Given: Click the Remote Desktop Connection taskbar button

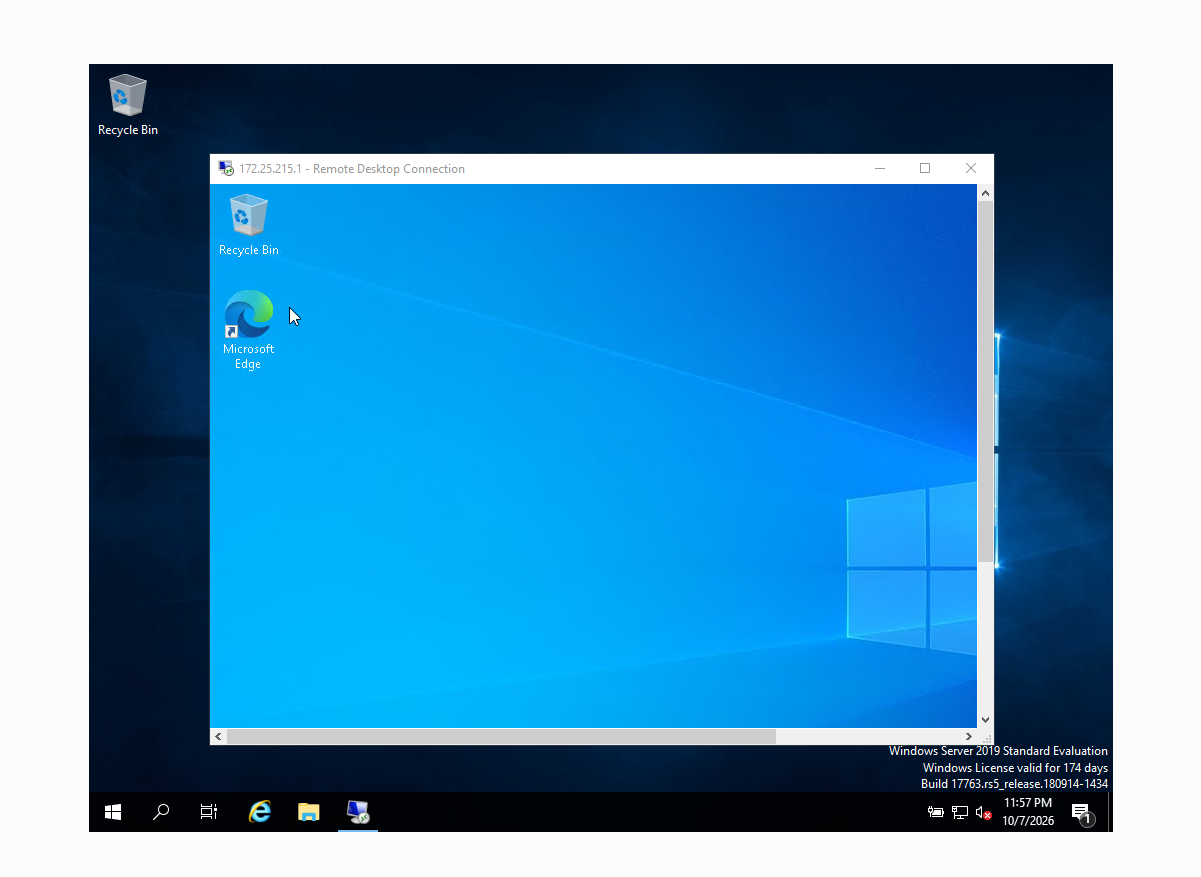Looking at the screenshot, I should point(358,812).
